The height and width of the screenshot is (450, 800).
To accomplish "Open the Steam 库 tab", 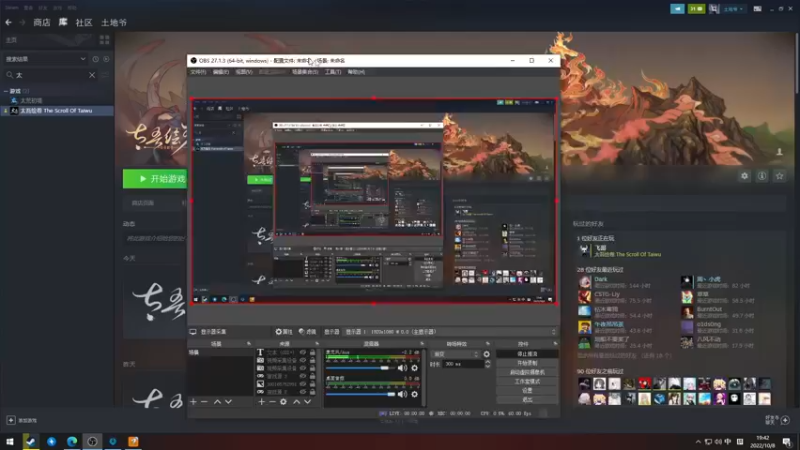I will click(63, 22).
